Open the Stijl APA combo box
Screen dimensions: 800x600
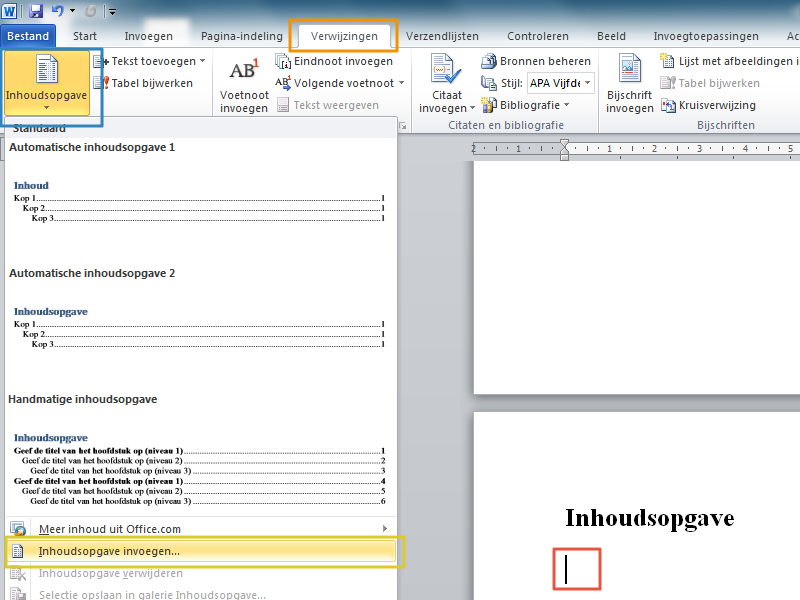(560, 83)
